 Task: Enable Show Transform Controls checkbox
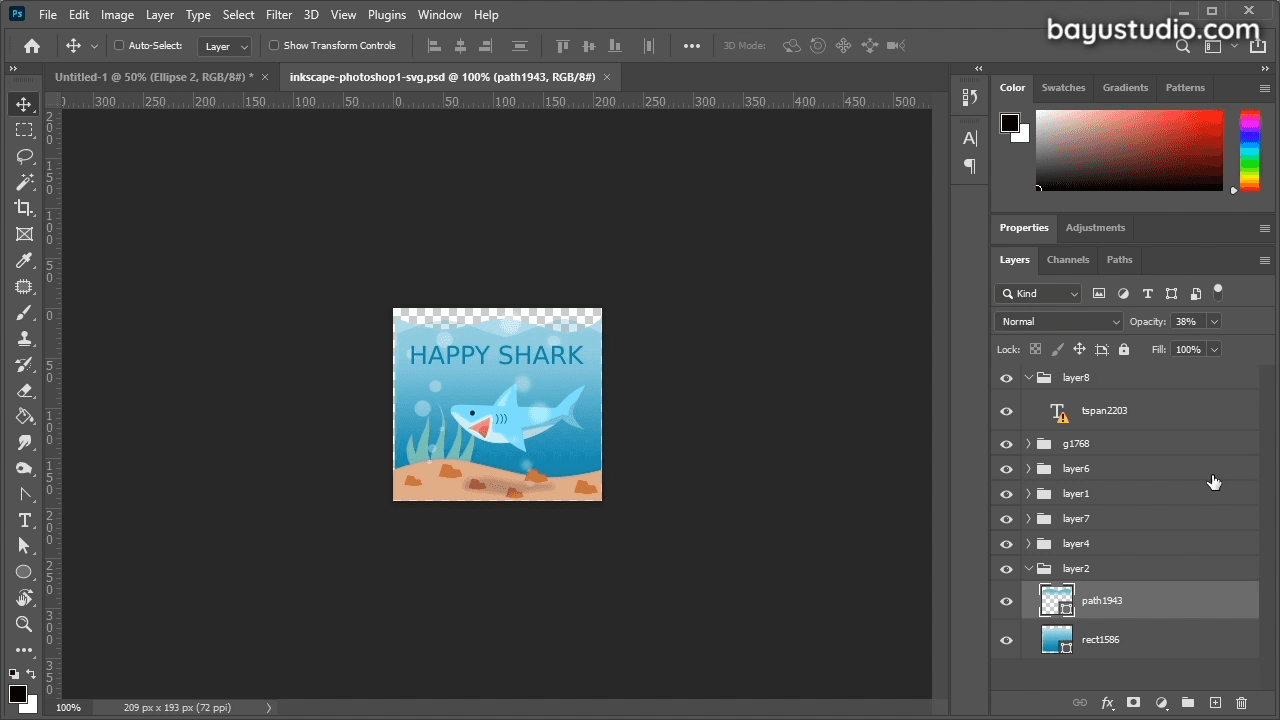274,45
